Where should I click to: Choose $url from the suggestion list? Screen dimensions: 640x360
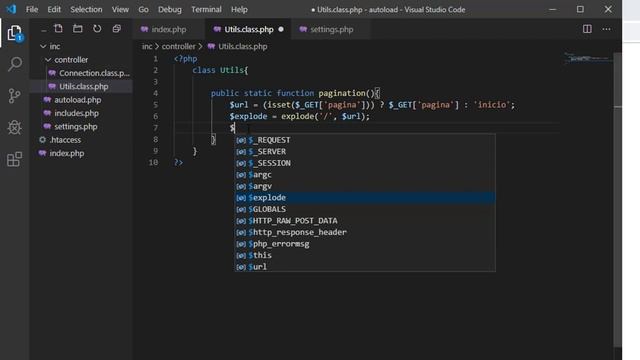pos(365,267)
